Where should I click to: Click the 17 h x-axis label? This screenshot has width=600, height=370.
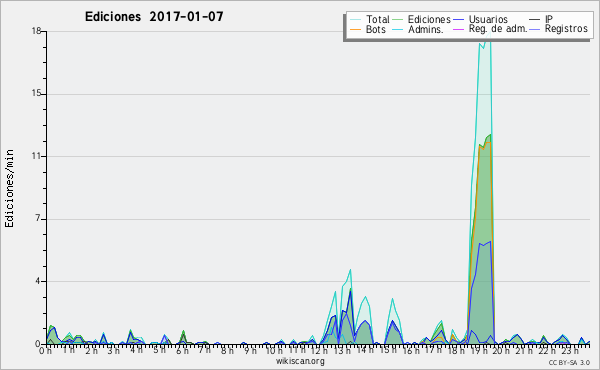pyautogui.click(x=433, y=351)
